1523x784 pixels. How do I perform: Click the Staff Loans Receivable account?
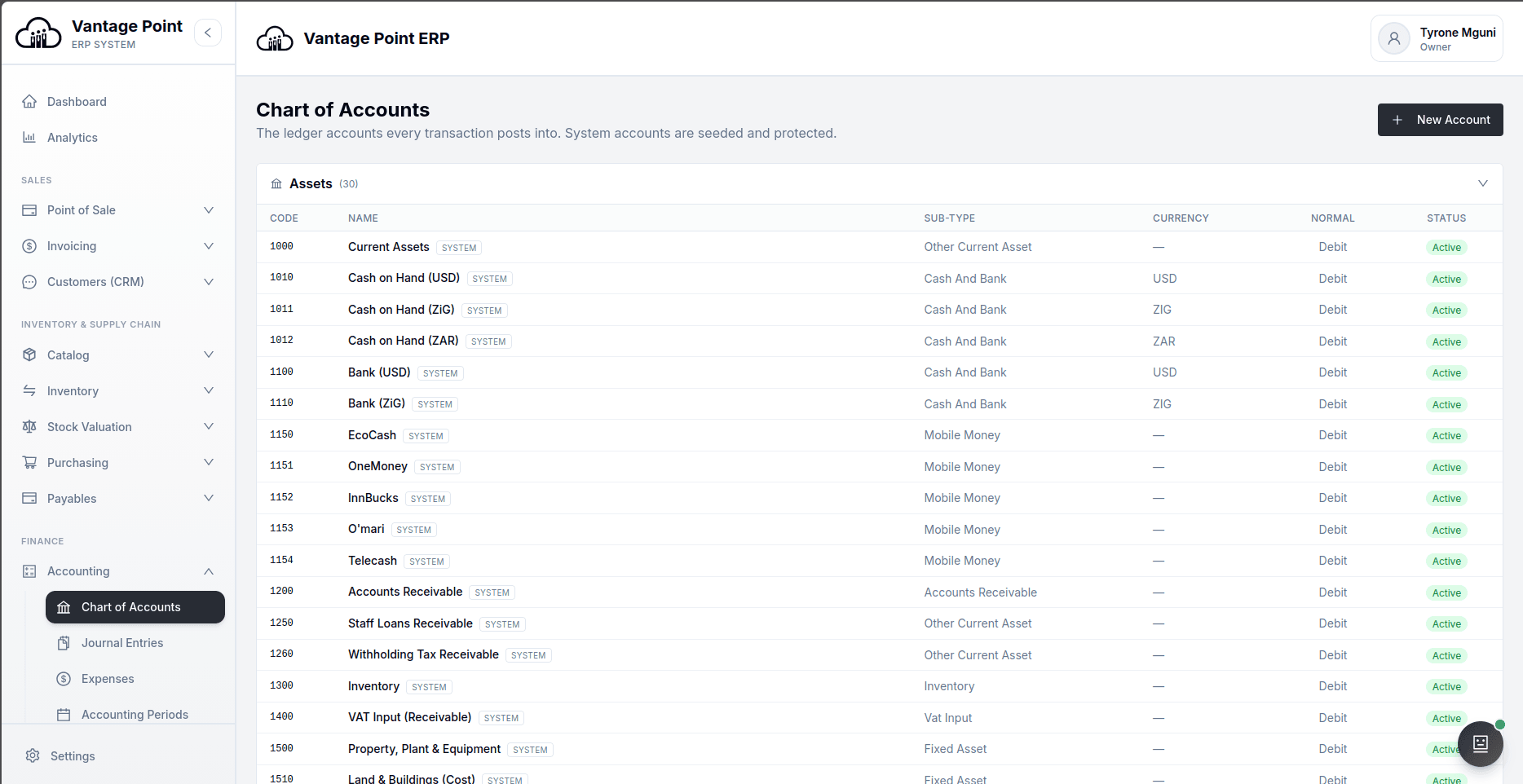410,623
